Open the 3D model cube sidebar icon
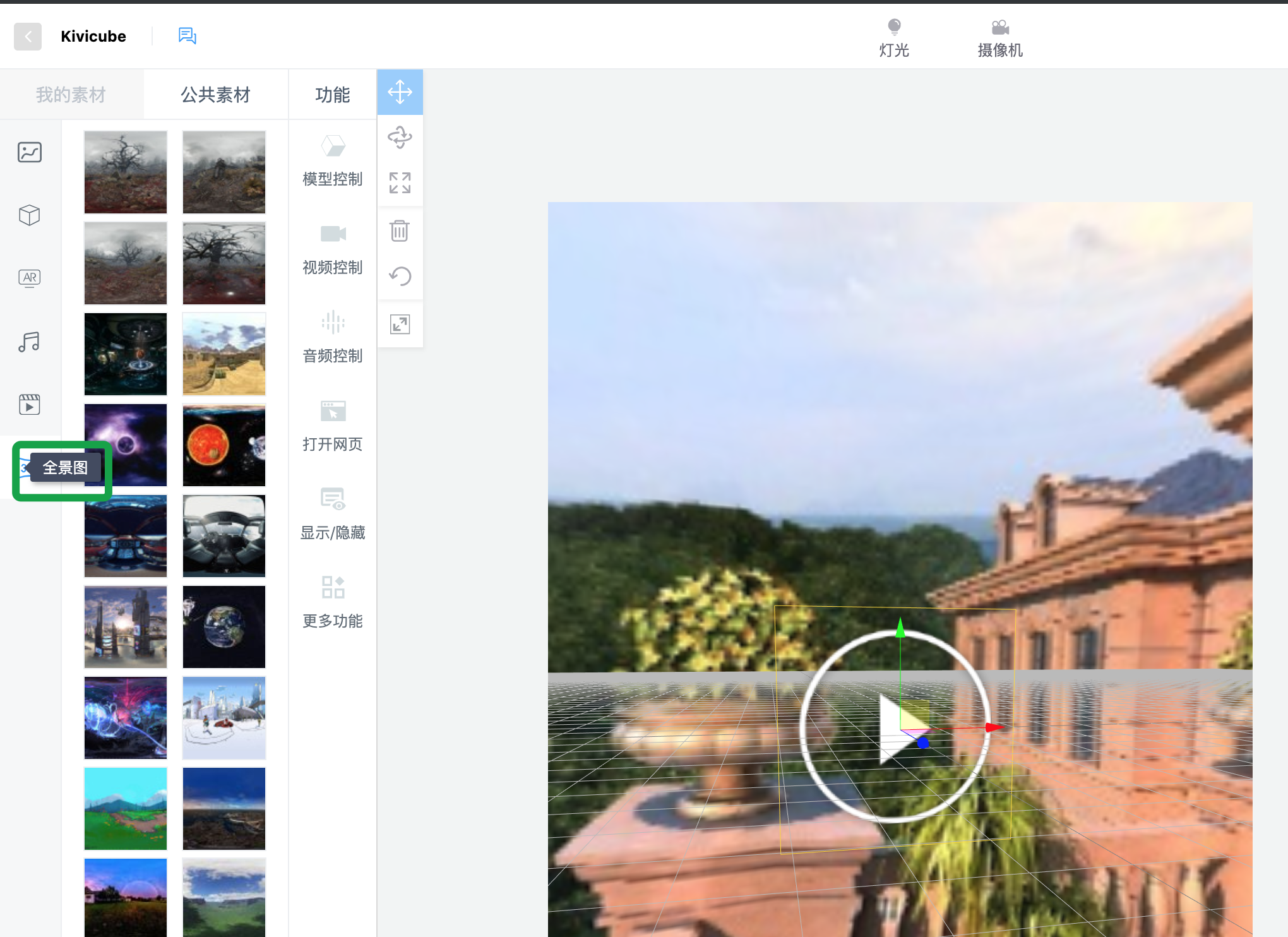Viewport: 1288px width, 937px height. [x=30, y=215]
